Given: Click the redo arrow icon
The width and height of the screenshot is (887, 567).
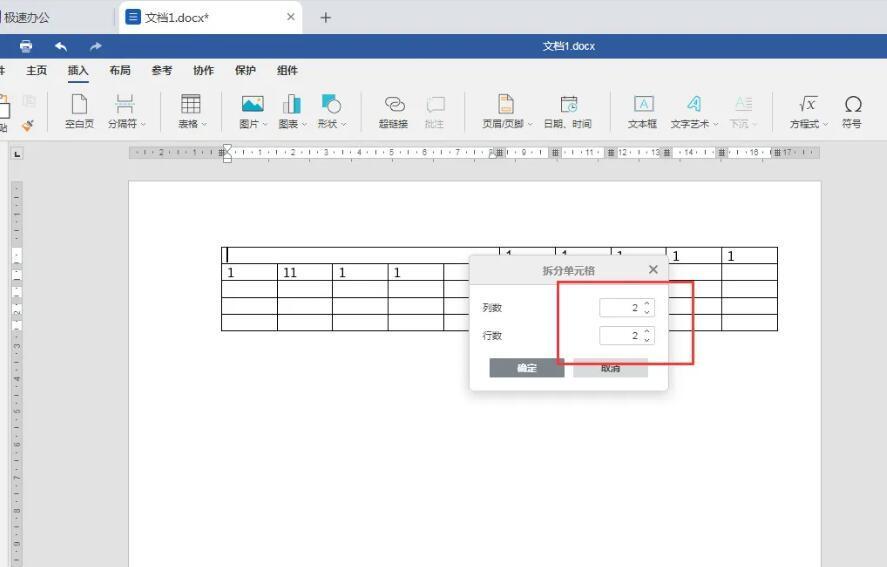Looking at the screenshot, I should click(x=95, y=46).
